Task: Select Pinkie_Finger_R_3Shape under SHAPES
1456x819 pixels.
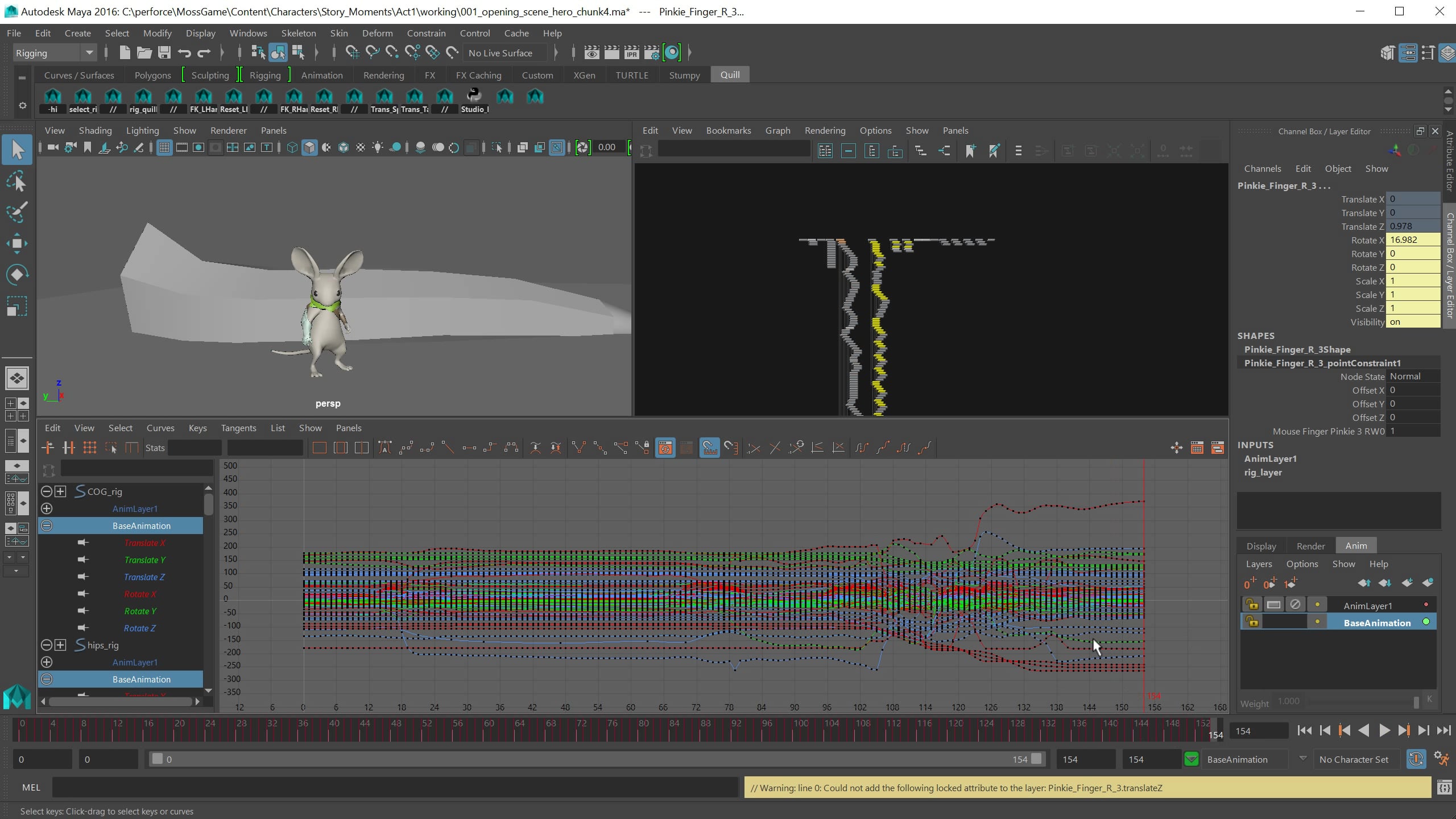Action: click(x=1297, y=349)
